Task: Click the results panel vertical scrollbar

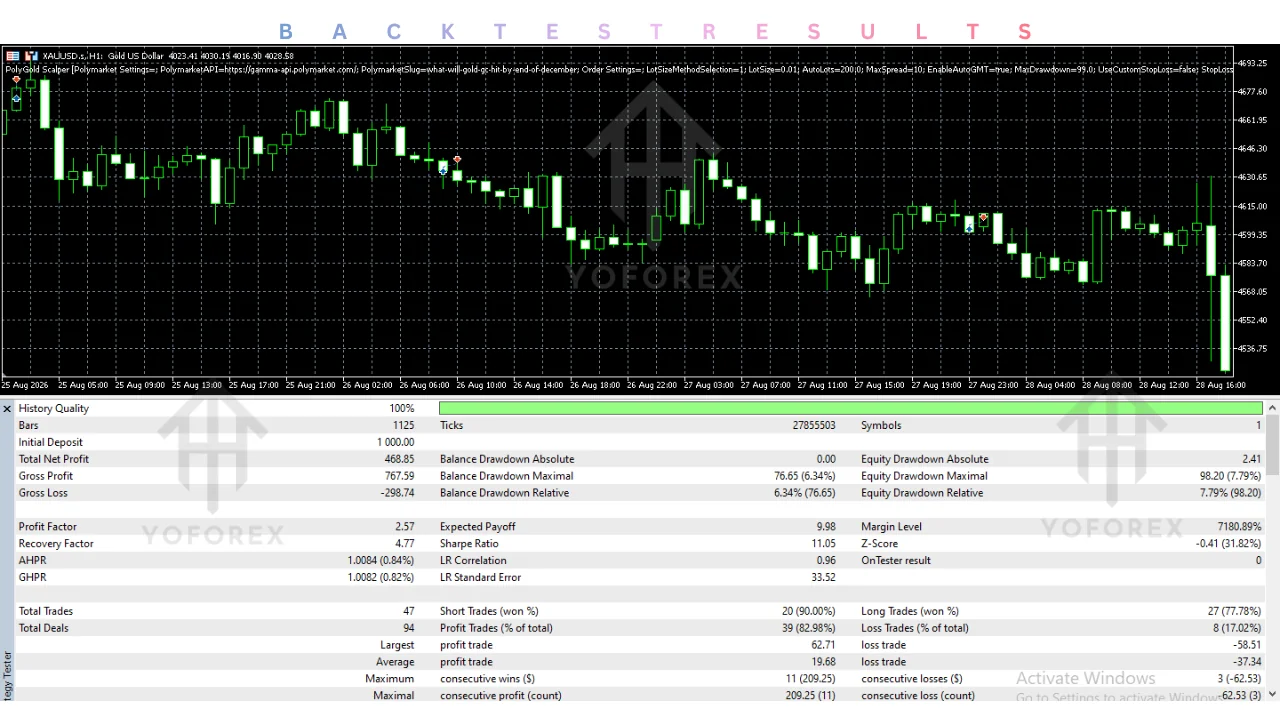Action: click(x=1273, y=550)
